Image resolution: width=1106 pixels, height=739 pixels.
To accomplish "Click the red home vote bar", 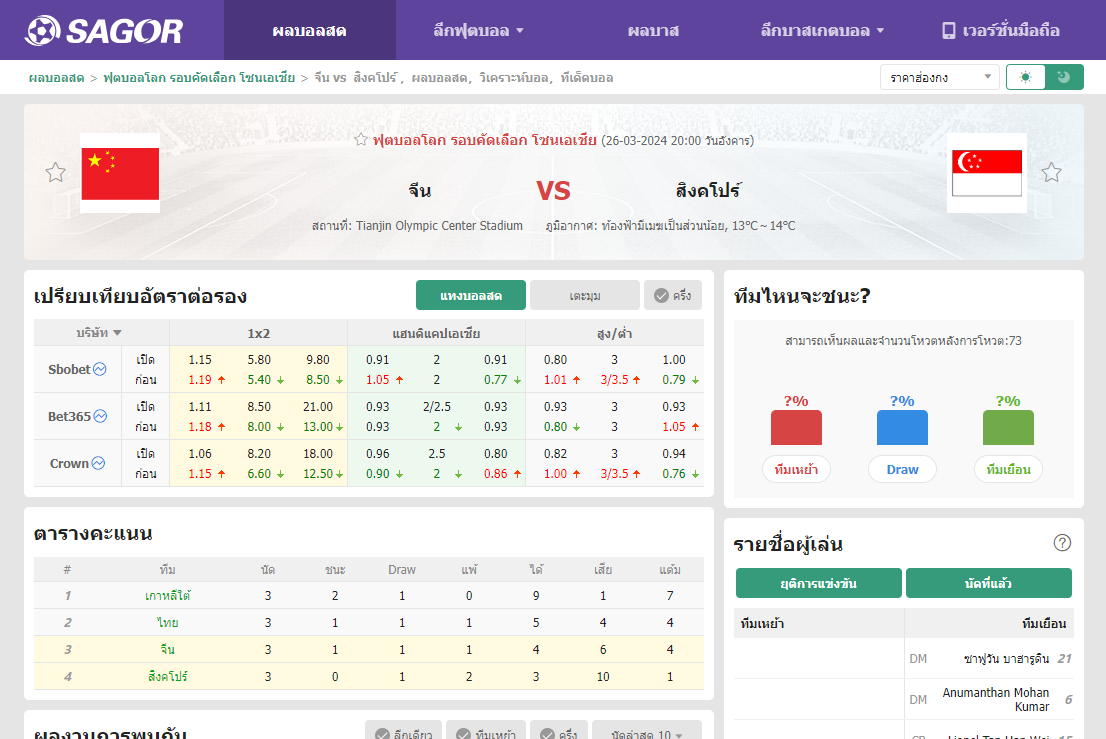I will [x=796, y=427].
